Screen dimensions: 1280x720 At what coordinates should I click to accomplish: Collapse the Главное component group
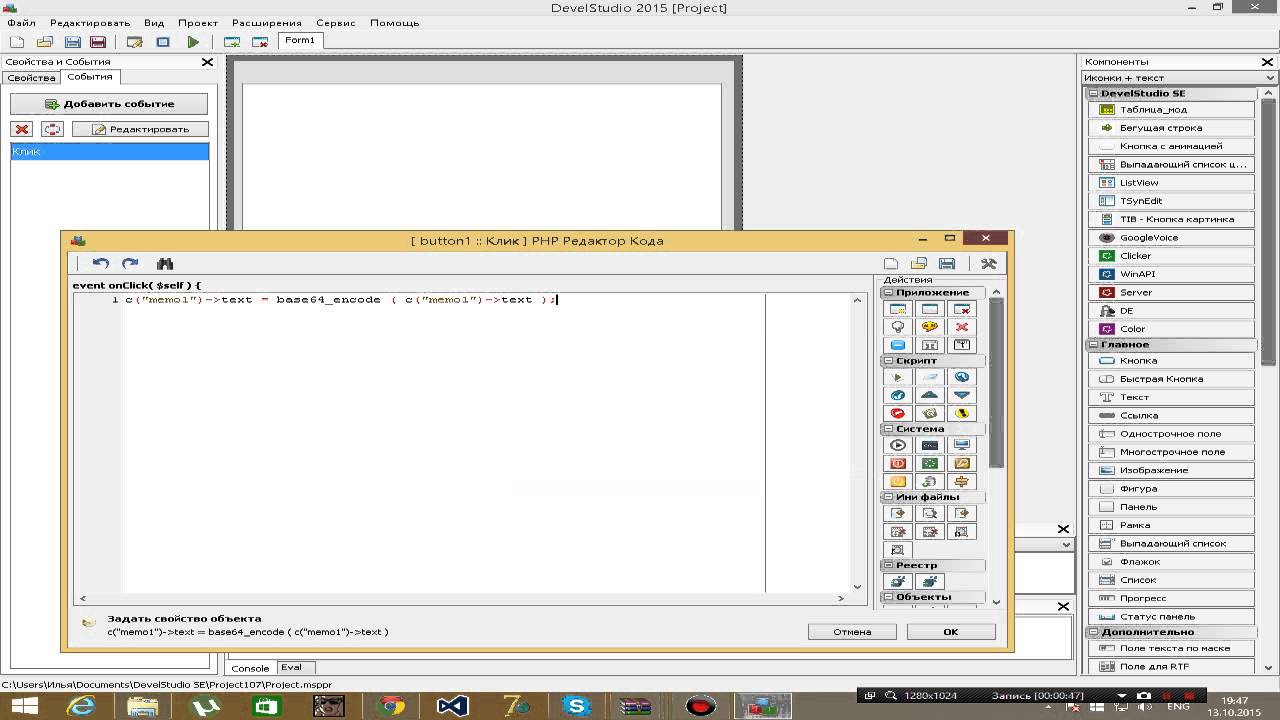point(1093,344)
